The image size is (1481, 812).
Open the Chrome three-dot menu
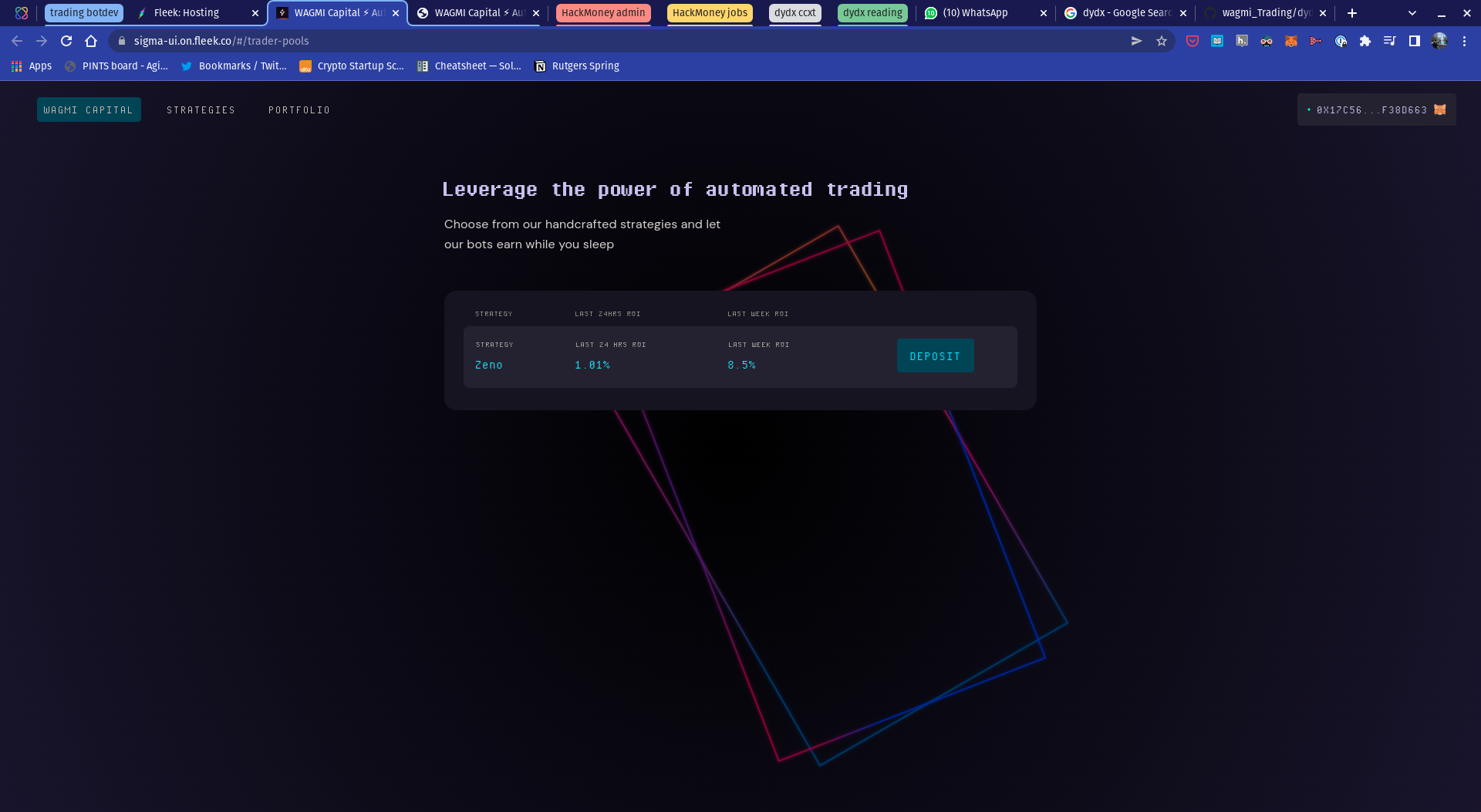(x=1464, y=41)
